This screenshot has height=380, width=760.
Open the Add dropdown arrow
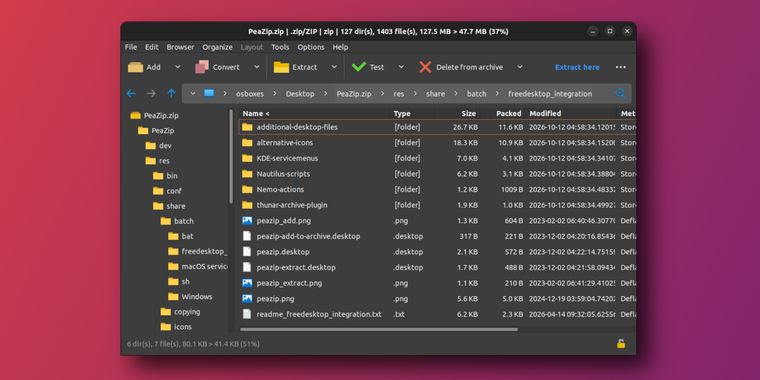(x=177, y=67)
